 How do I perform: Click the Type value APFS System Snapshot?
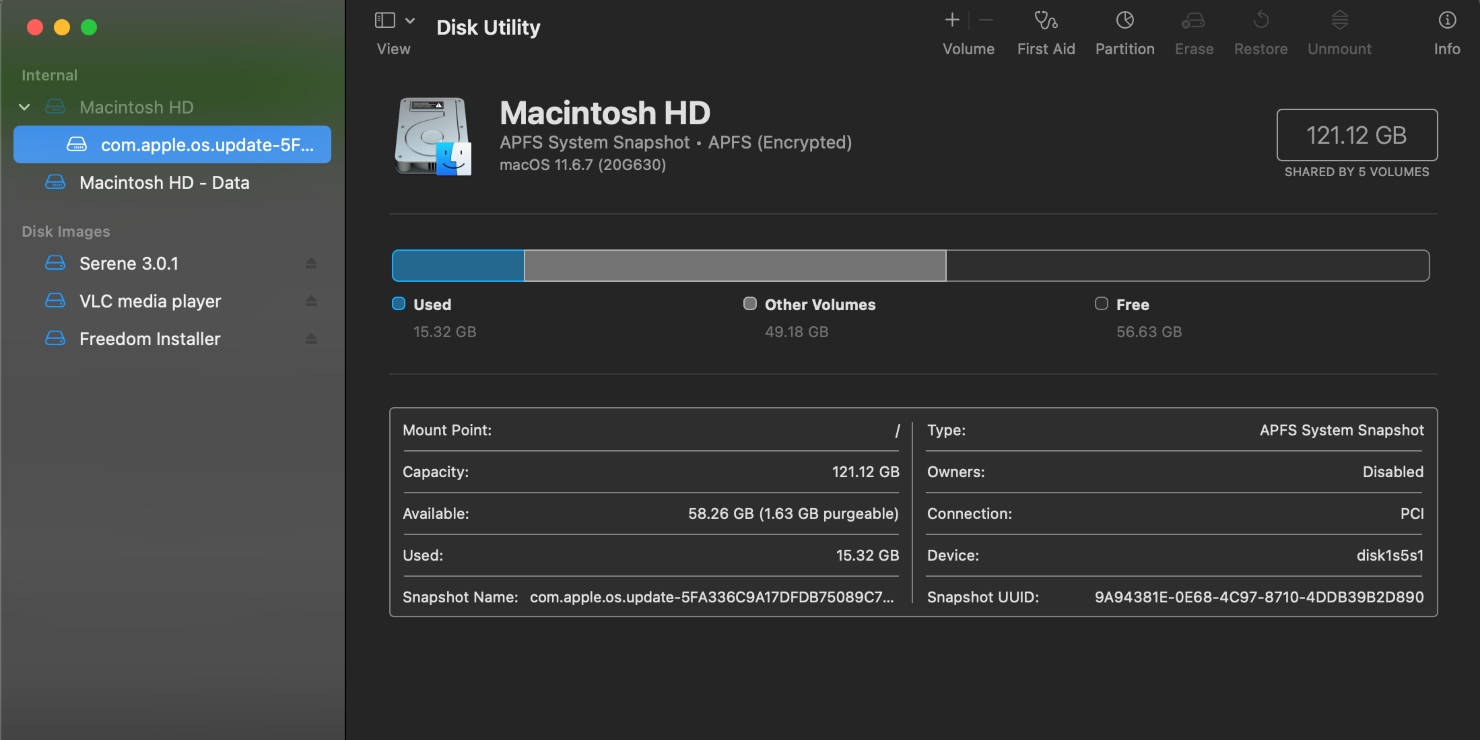1342,430
